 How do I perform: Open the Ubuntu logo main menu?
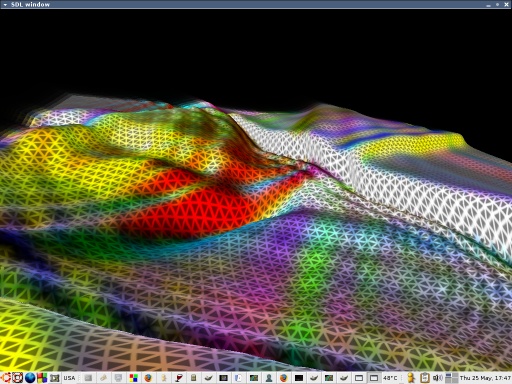point(6,378)
